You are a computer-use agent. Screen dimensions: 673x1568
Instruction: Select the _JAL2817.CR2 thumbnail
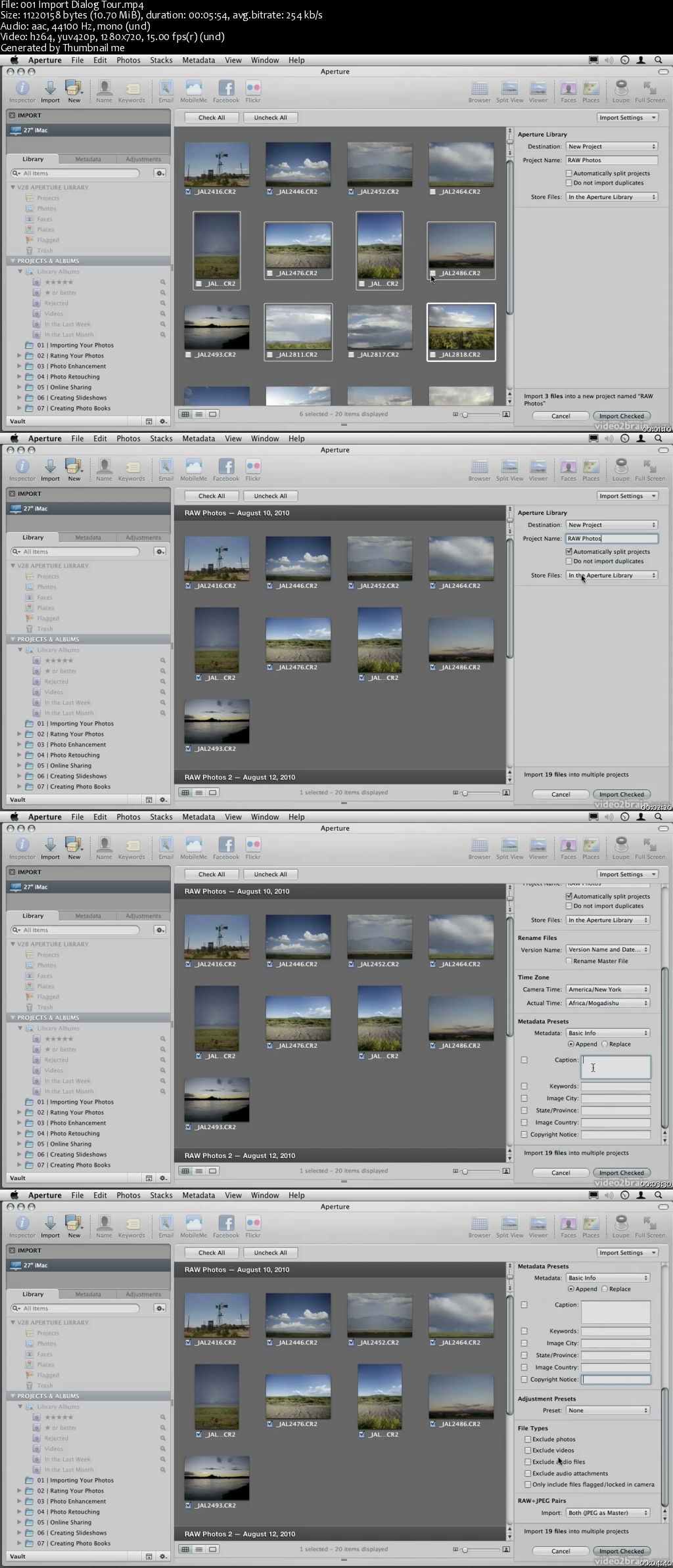(380, 326)
